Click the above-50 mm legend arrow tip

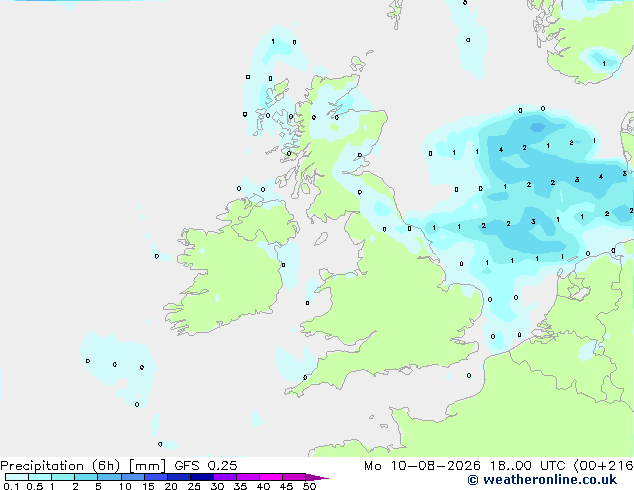pos(317,477)
